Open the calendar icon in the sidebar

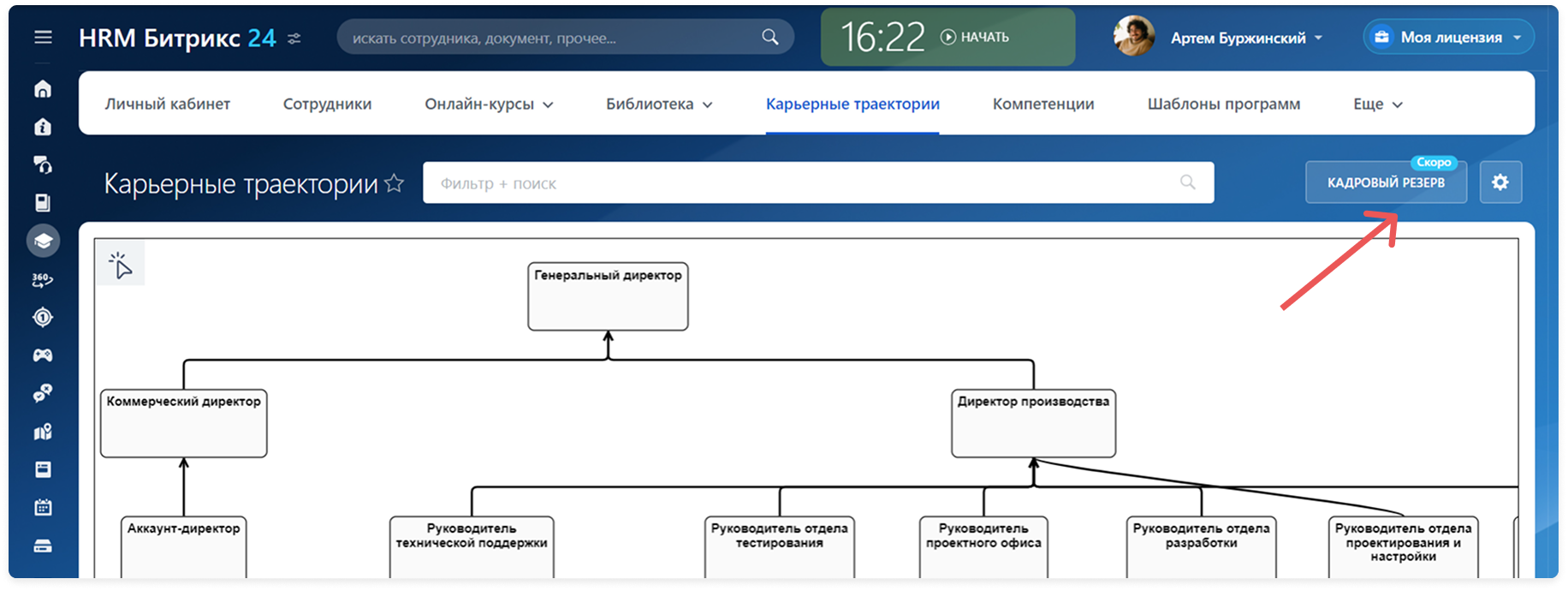43,508
